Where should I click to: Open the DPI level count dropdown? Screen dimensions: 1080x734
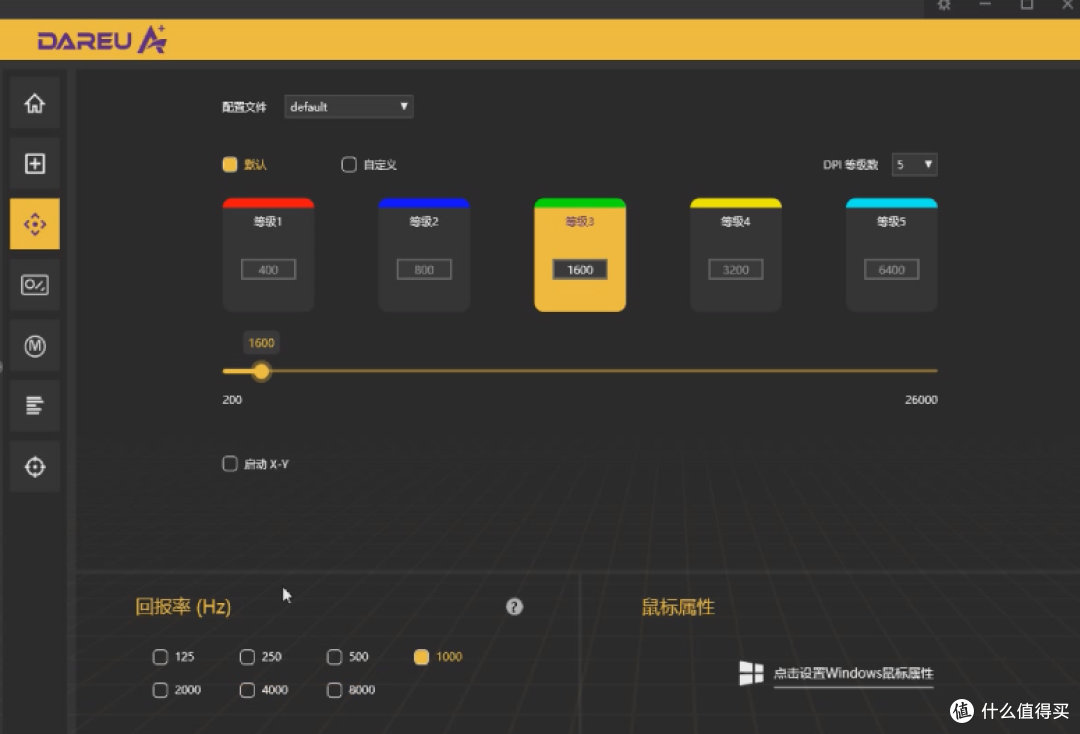914,165
